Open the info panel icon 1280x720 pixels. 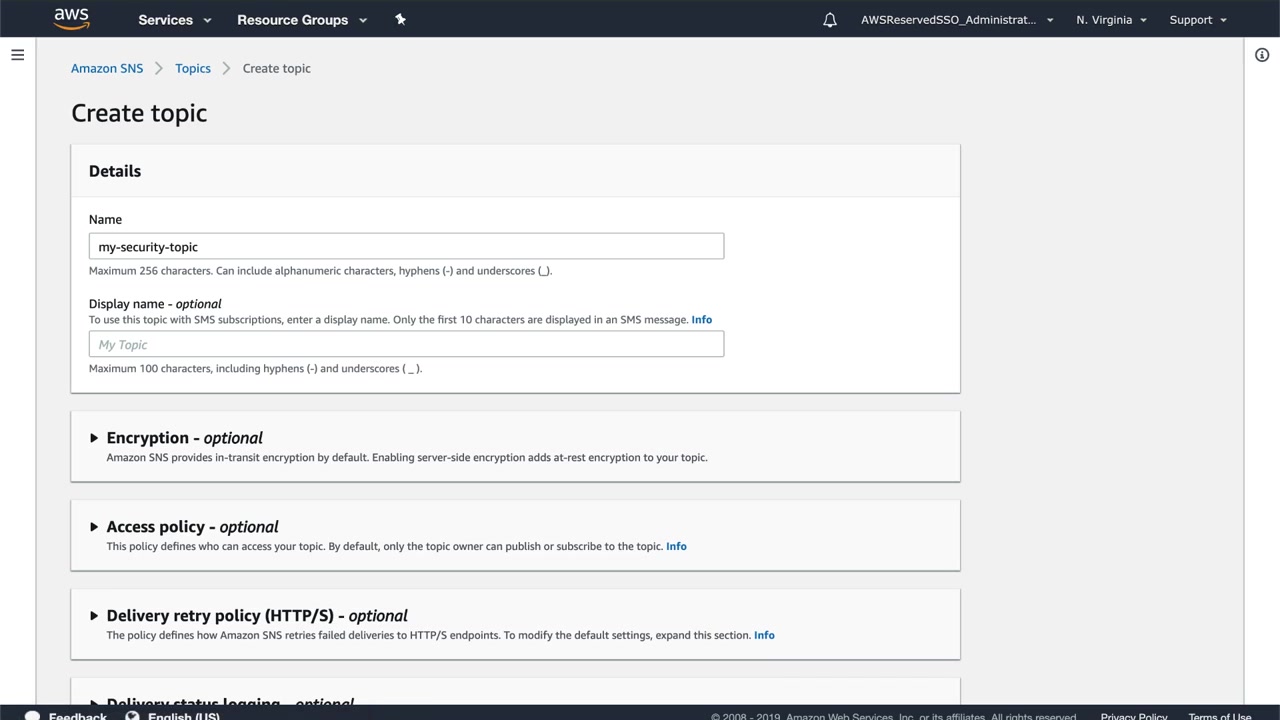point(1262,55)
